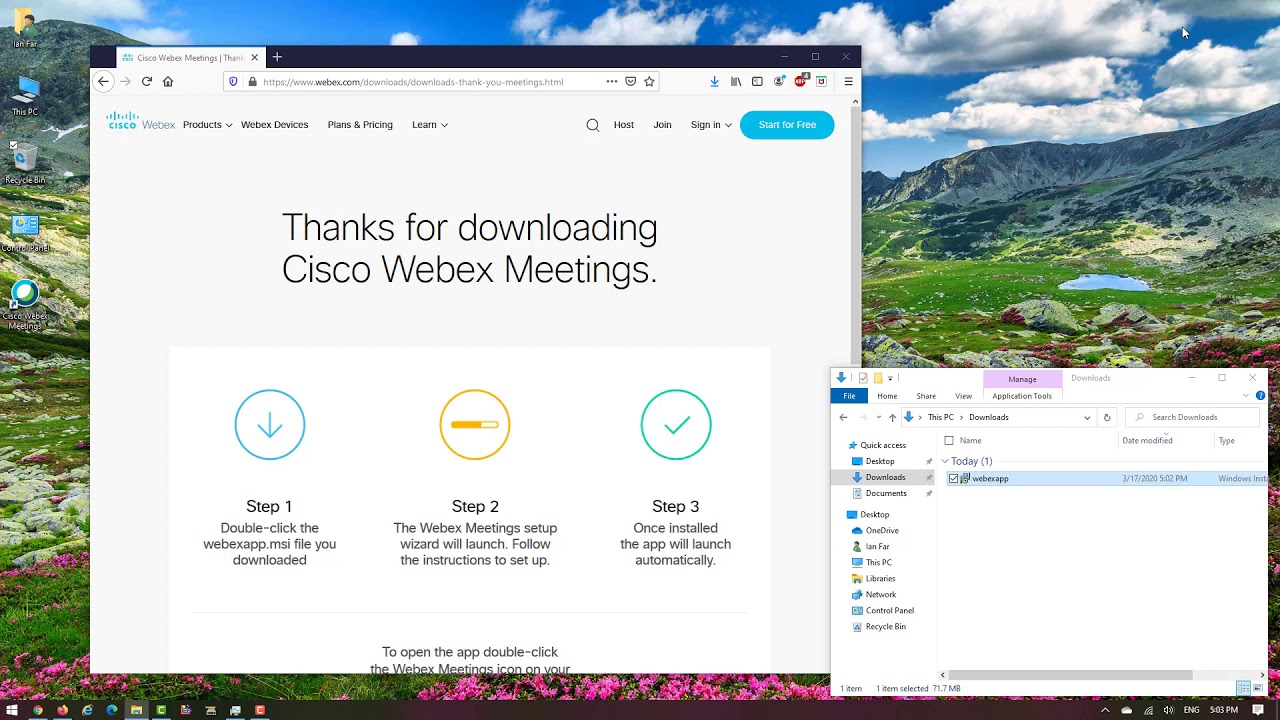Click the Manage contextual tab

tap(1022, 379)
